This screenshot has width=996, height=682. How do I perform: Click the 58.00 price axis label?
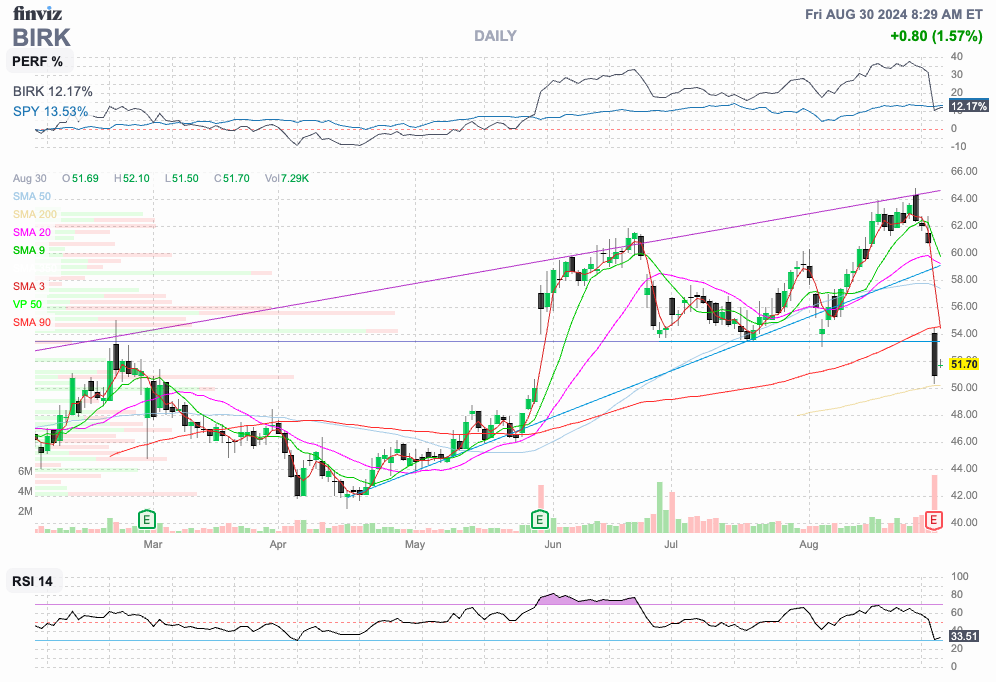(964, 279)
